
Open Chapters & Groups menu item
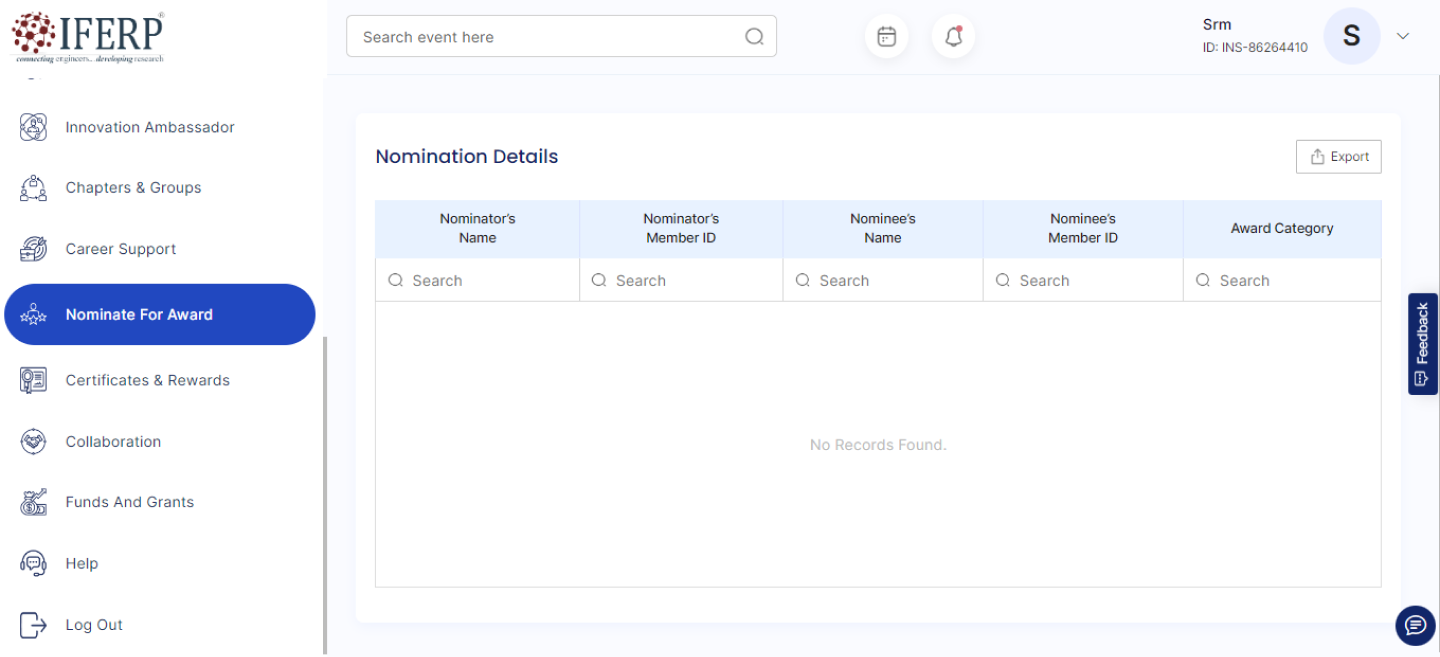tap(133, 188)
